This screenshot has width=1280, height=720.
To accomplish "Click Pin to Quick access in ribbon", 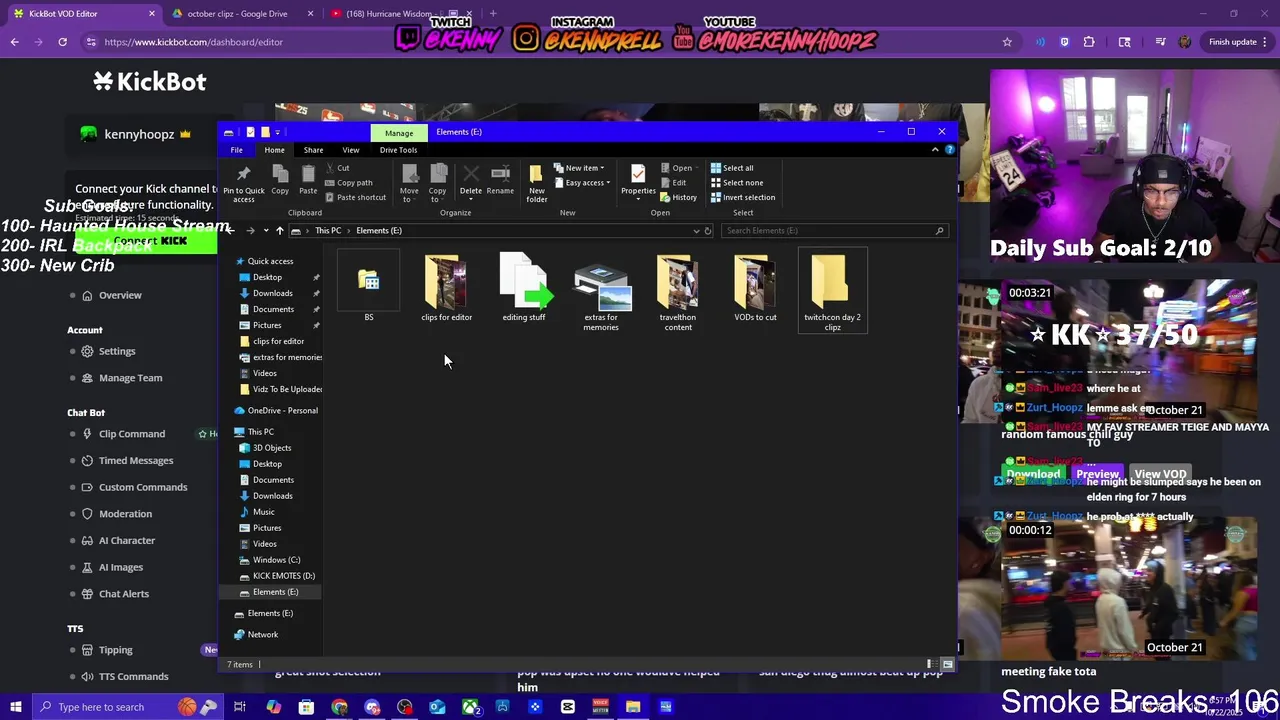I will point(244,184).
